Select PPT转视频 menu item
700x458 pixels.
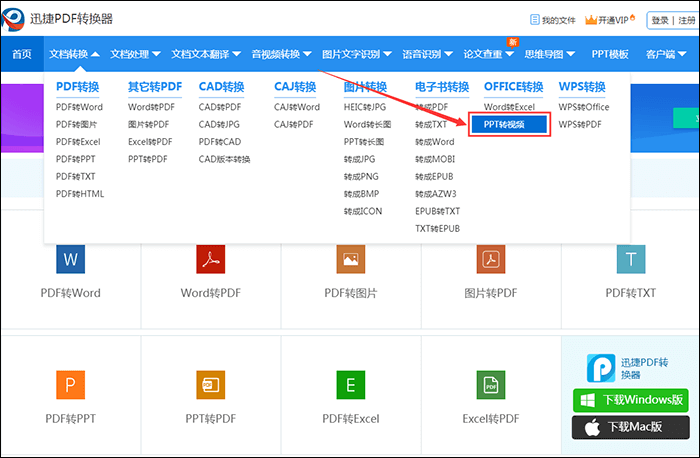[509, 125]
